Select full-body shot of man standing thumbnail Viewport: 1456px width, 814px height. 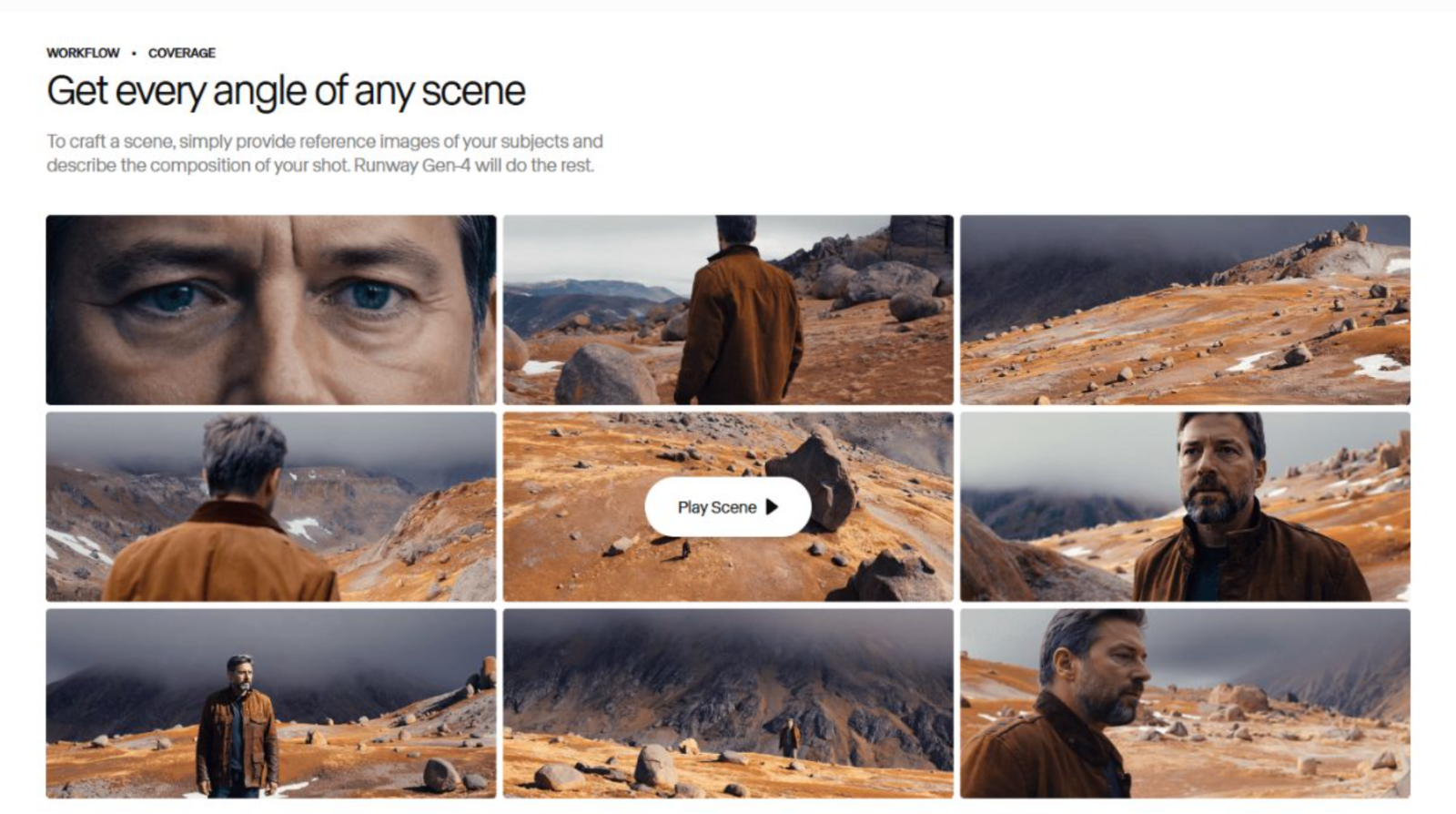pyautogui.click(x=271, y=704)
